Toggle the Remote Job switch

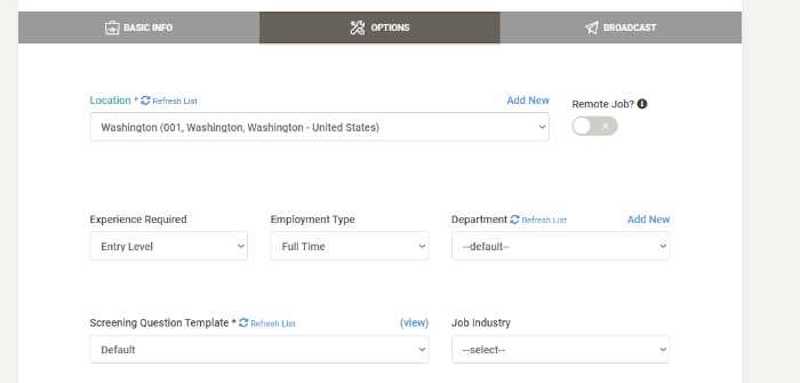point(594,126)
